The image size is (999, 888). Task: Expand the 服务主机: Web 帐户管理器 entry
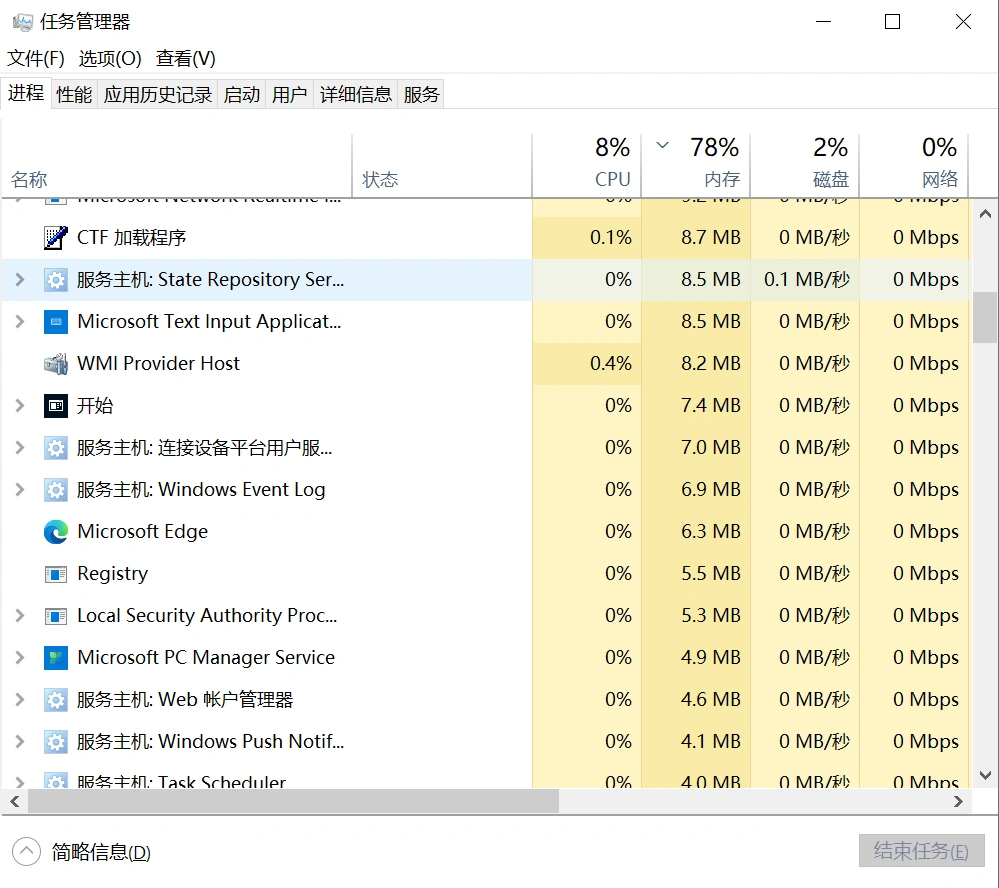18,699
